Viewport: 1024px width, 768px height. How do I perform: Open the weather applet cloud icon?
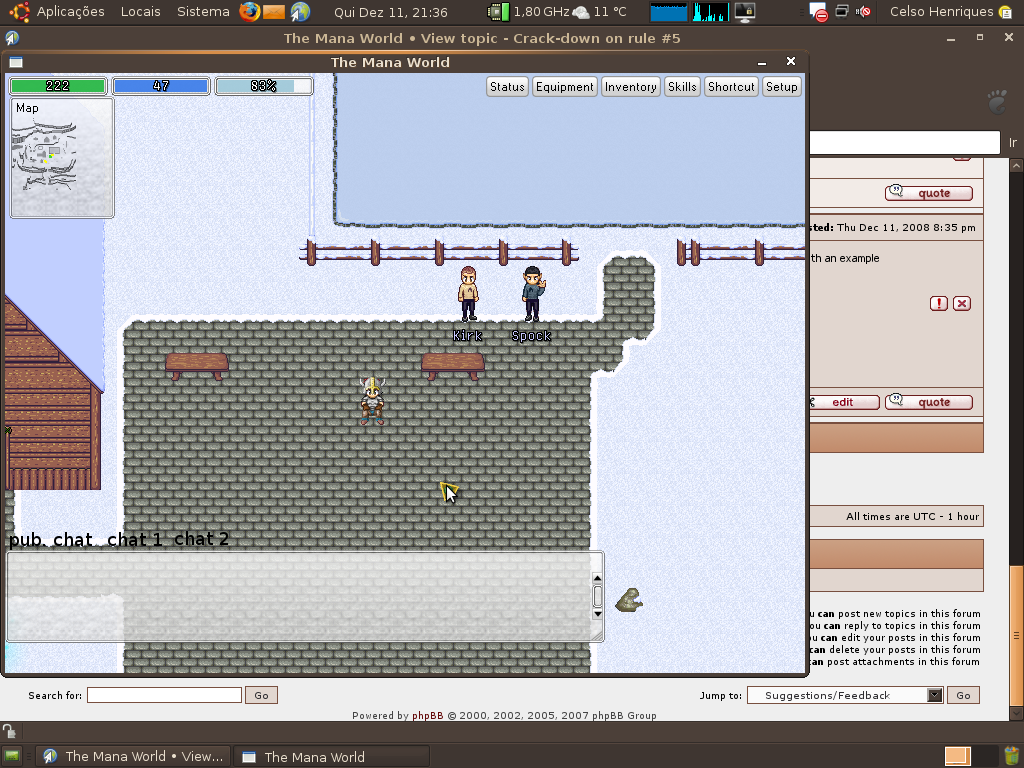581,12
